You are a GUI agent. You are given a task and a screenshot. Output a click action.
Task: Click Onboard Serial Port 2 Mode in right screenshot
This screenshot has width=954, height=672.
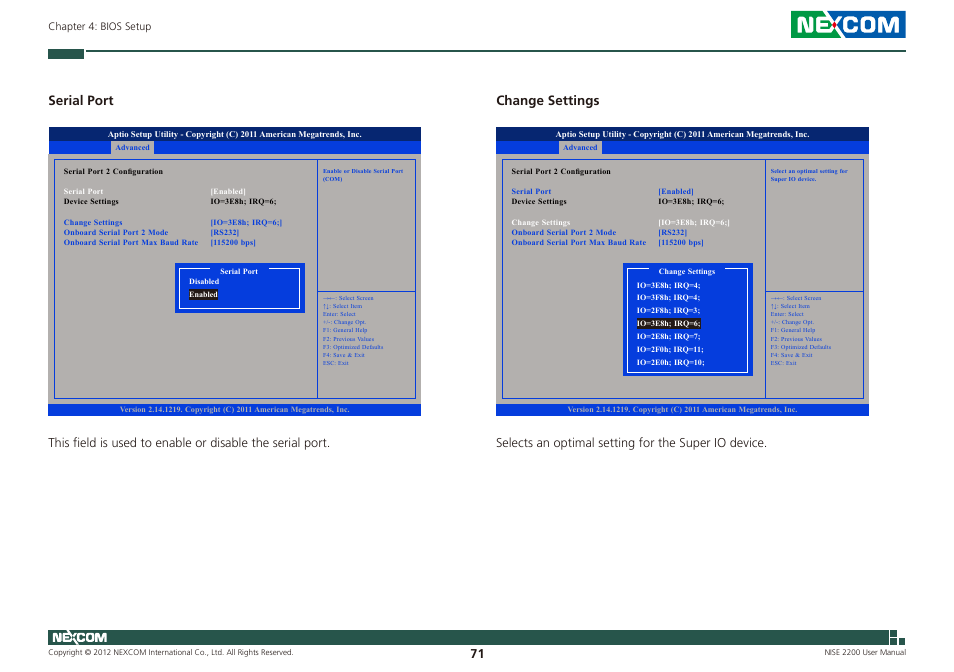[x=563, y=232]
